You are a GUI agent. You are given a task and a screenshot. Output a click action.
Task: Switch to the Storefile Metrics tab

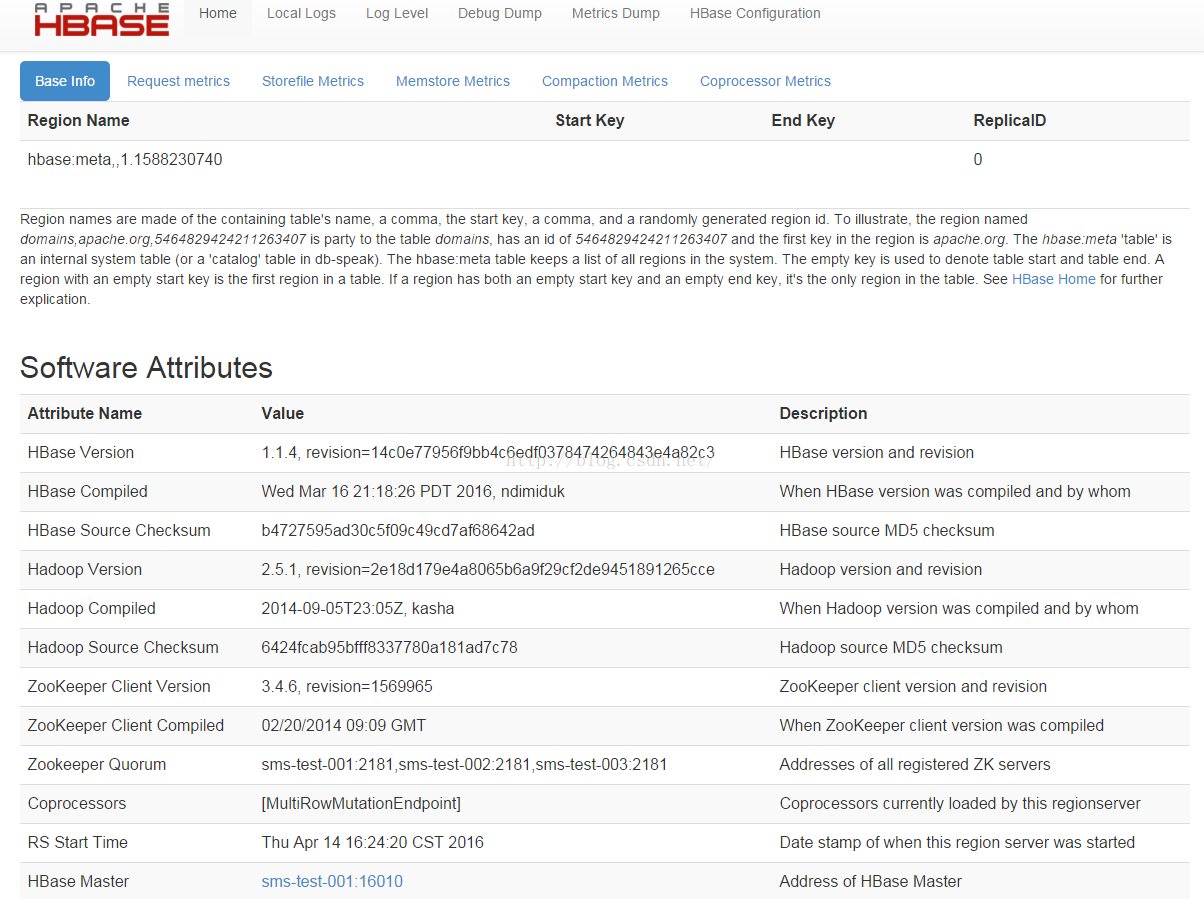coord(312,81)
